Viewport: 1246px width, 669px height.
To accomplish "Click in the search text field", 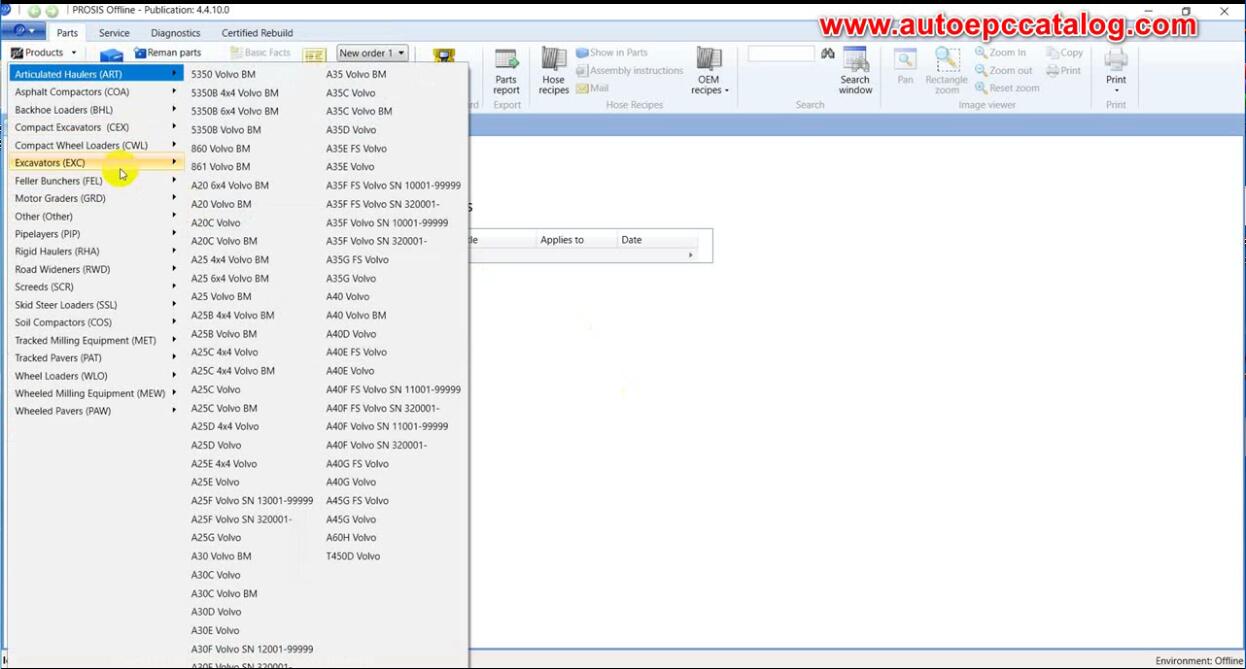I will tap(781, 54).
